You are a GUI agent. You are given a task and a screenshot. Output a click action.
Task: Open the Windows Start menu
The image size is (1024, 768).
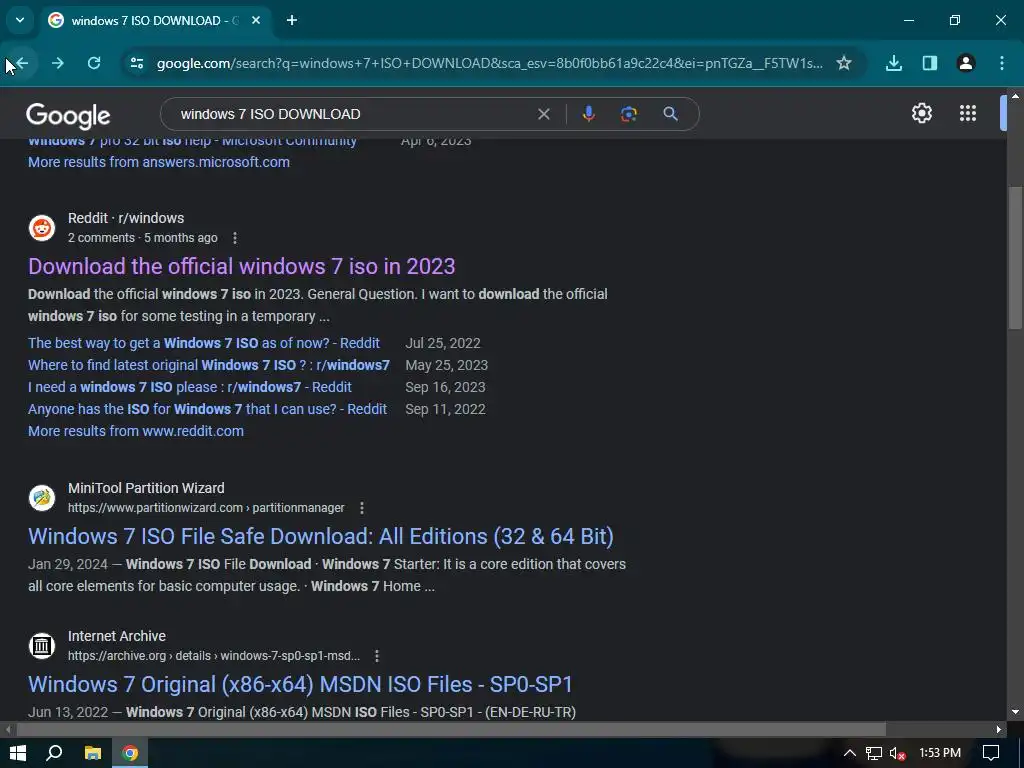[x=18, y=753]
